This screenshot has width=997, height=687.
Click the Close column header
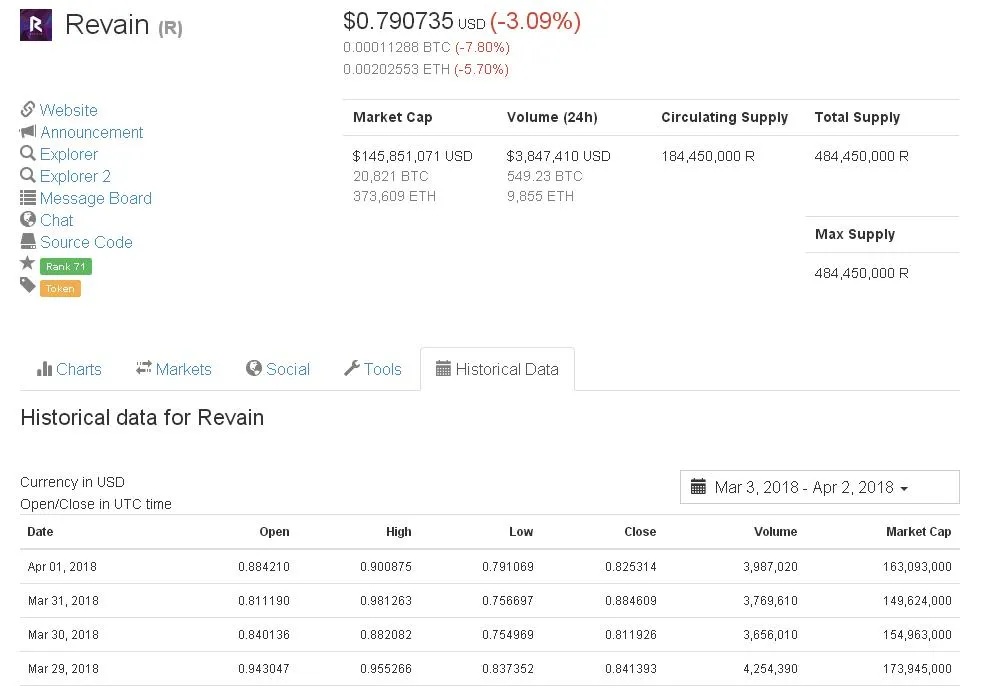point(640,532)
